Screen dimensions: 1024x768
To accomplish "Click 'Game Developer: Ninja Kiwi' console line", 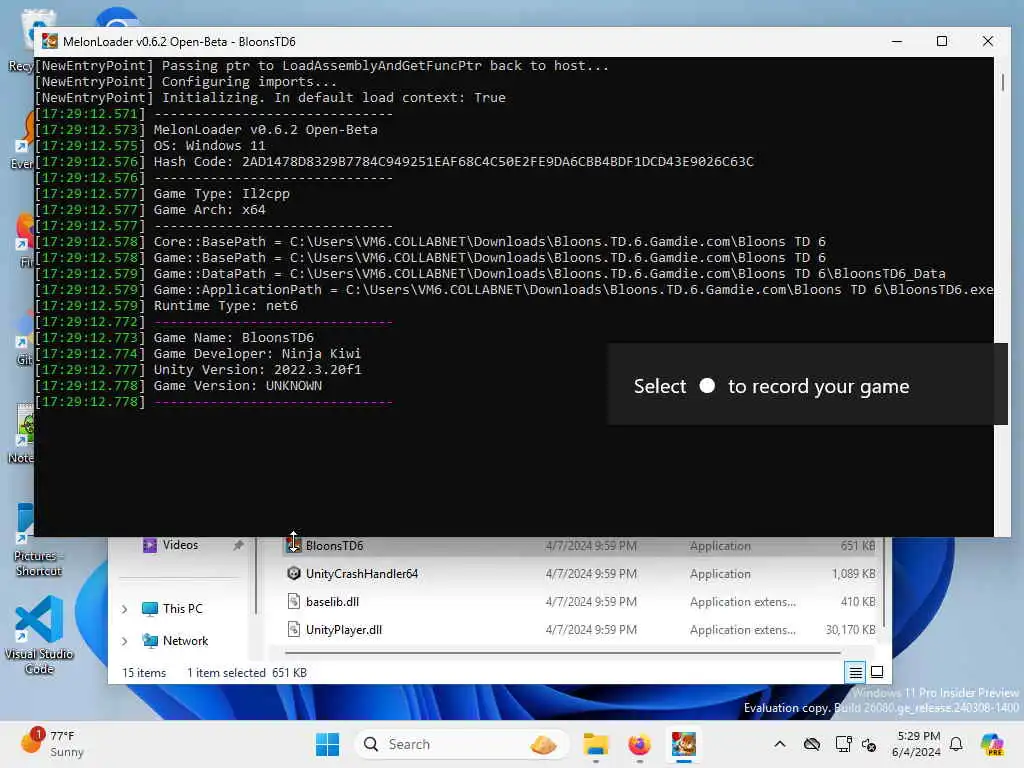I will [x=257, y=353].
